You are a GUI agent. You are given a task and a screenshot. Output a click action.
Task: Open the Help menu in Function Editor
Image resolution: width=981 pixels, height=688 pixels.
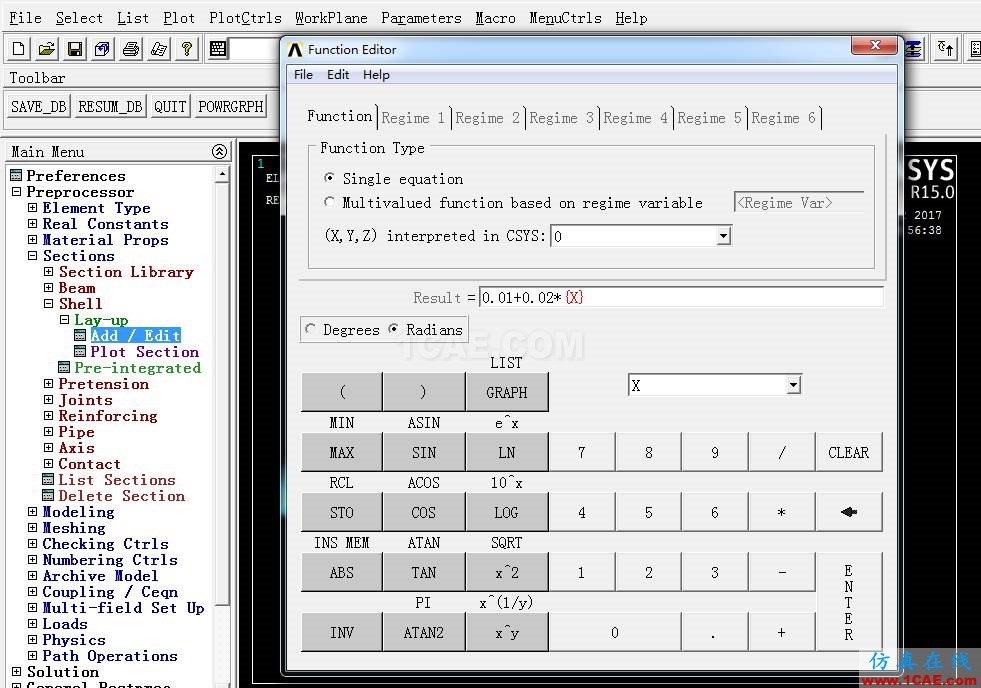[x=376, y=74]
